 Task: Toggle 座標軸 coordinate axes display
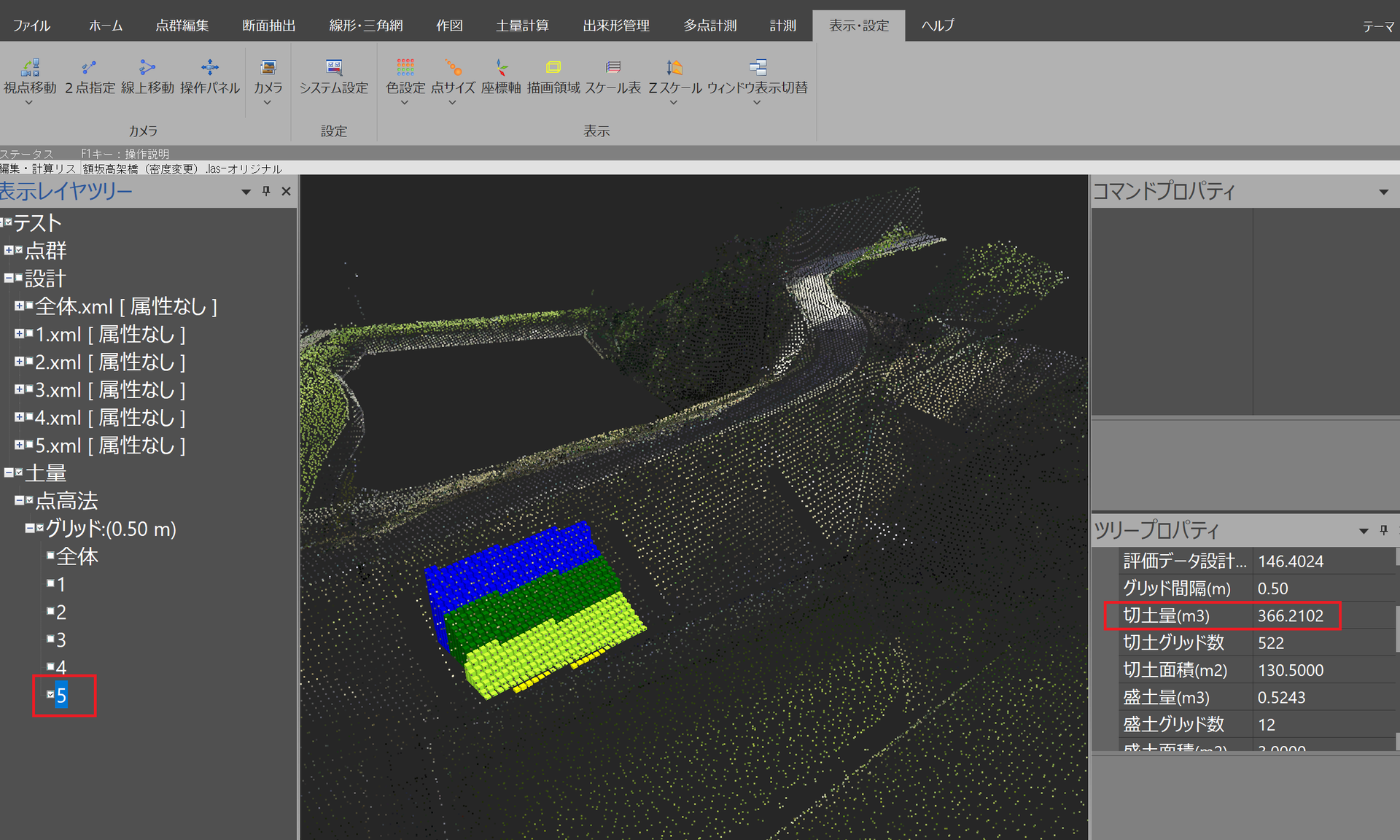tap(501, 76)
